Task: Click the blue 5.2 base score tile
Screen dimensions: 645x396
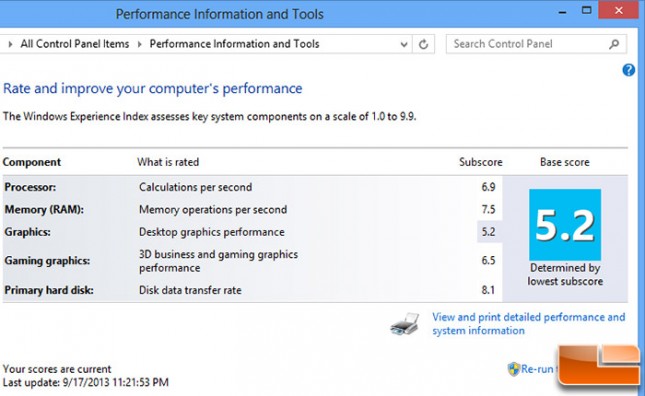Action: [x=565, y=225]
